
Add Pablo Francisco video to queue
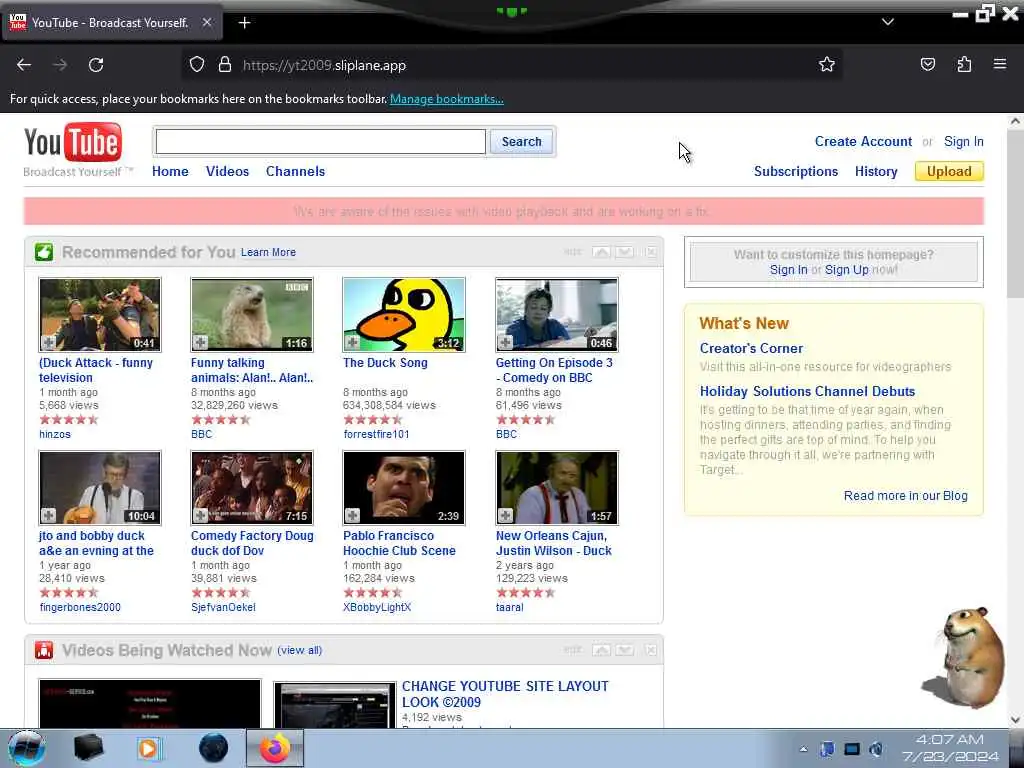pos(353,515)
